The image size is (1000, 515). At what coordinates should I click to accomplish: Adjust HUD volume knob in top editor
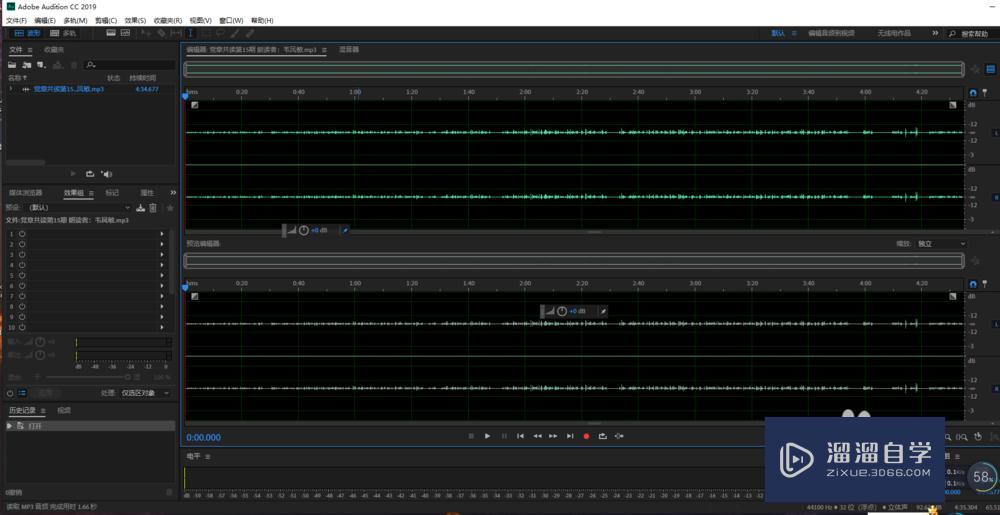click(304, 230)
